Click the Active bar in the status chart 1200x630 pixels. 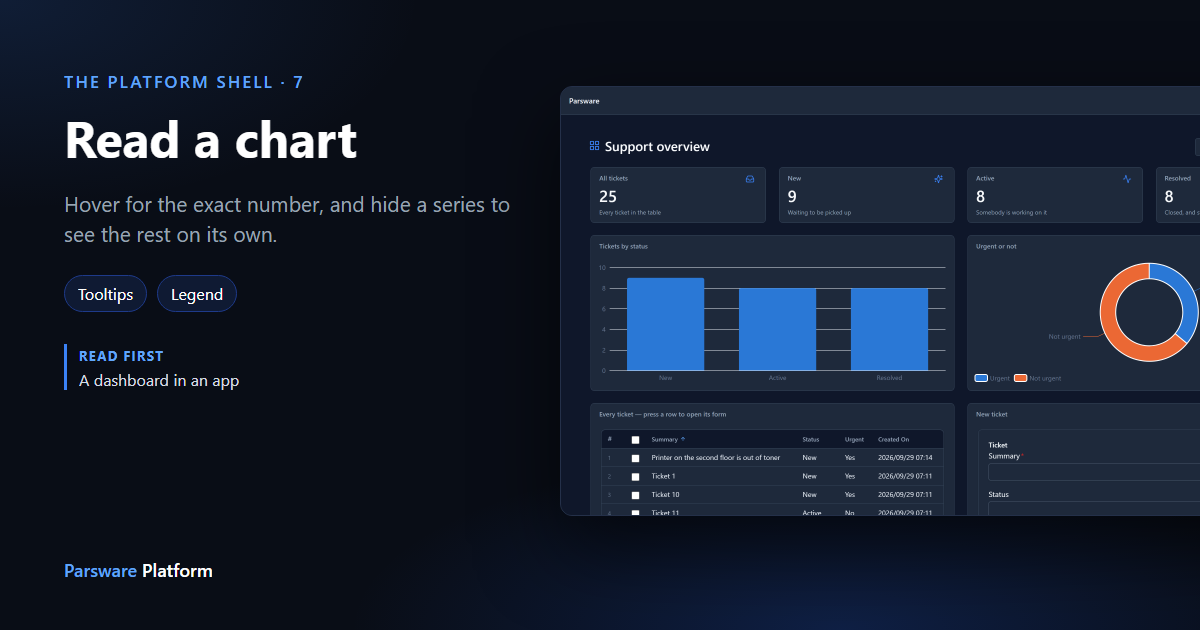[x=777, y=329]
